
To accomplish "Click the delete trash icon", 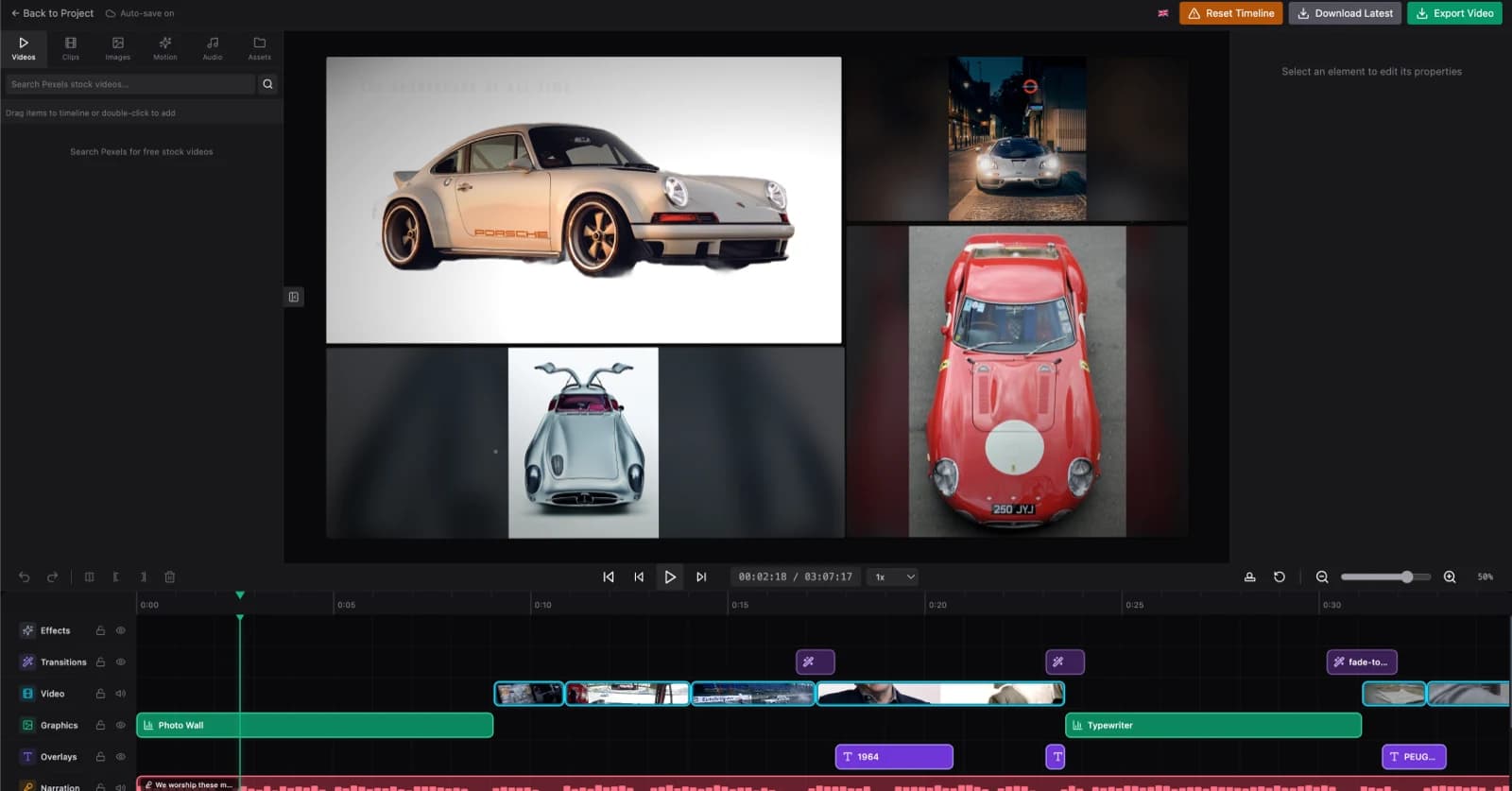I will point(170,576).
